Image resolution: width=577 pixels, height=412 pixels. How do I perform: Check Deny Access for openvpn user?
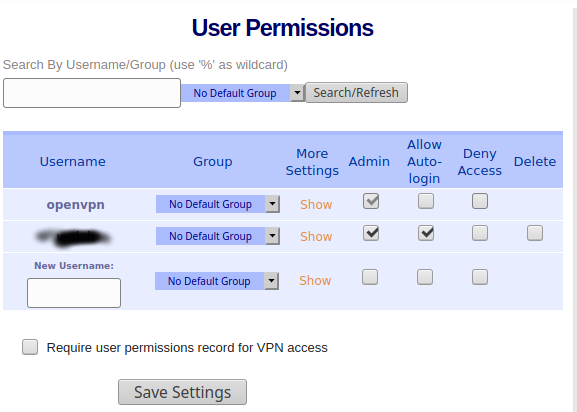(480, 201)
